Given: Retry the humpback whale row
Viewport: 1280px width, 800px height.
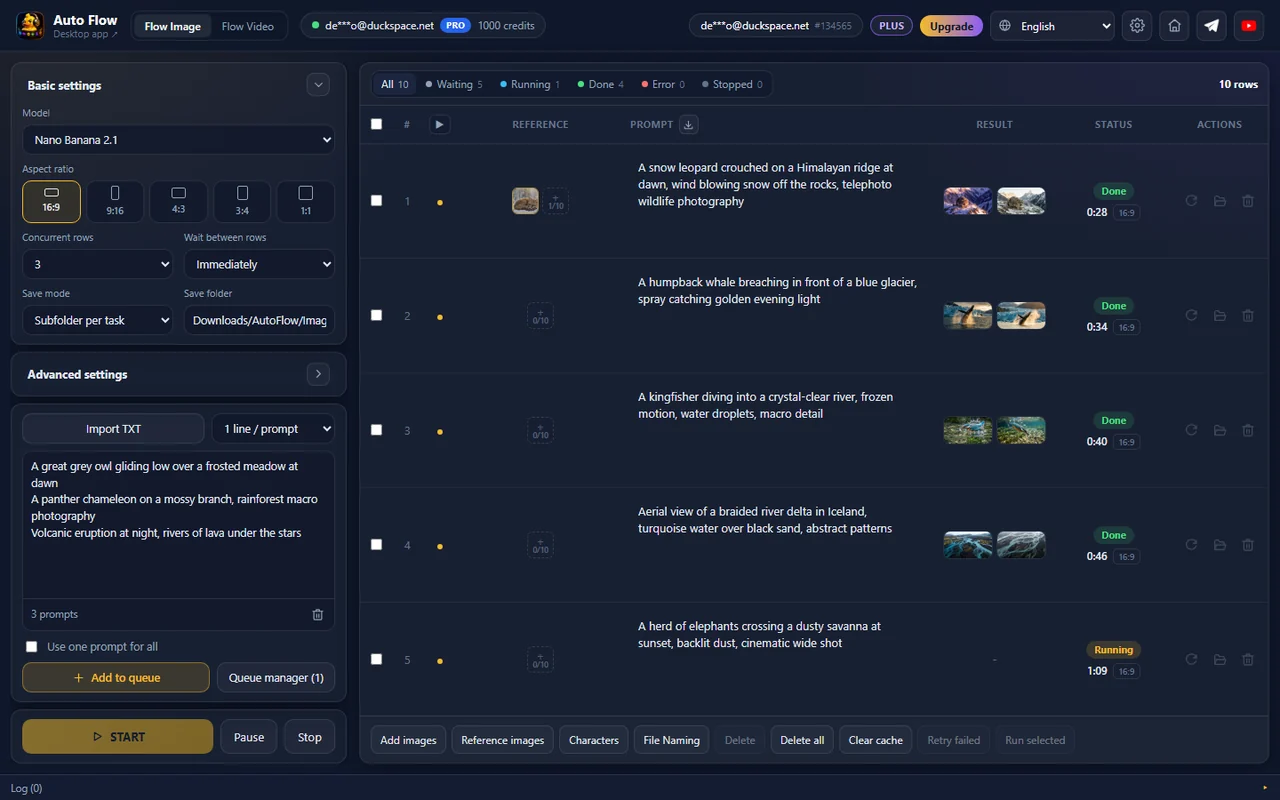Looking at the screenshot, I should pos(1192,316).
